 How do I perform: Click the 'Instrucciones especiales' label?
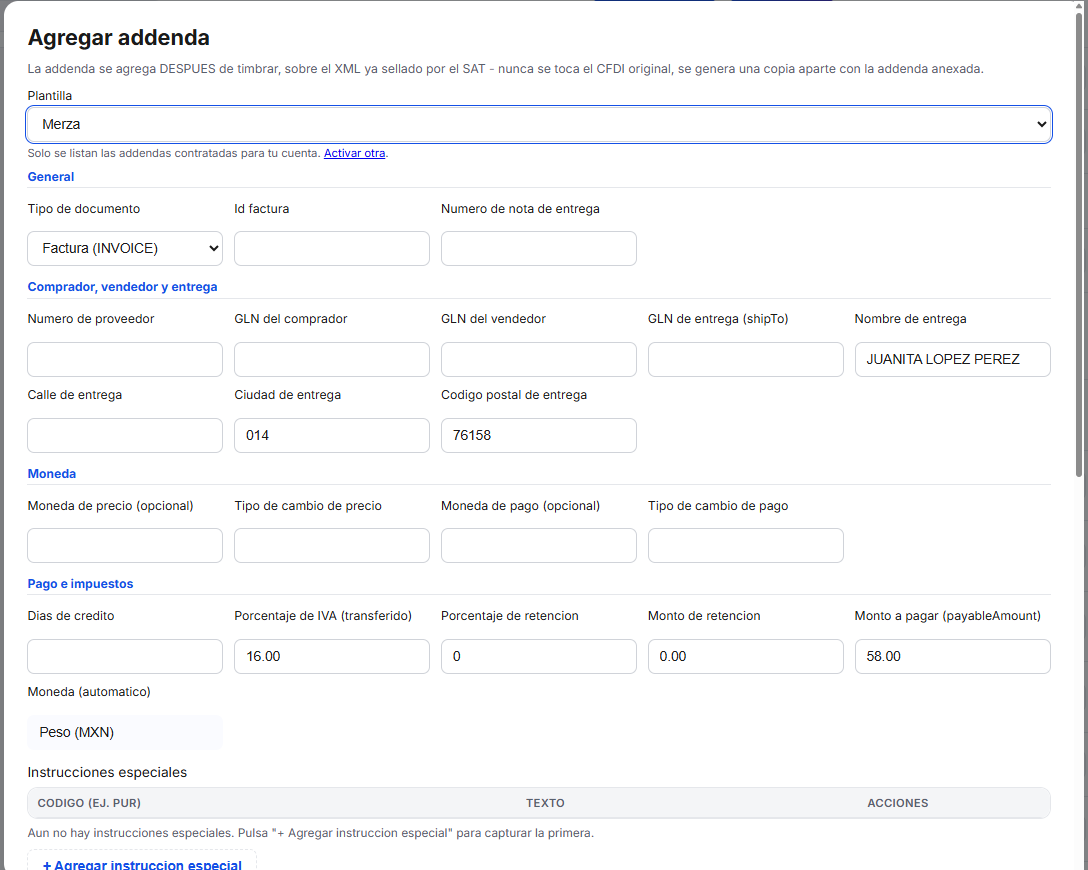pos(107,772)
